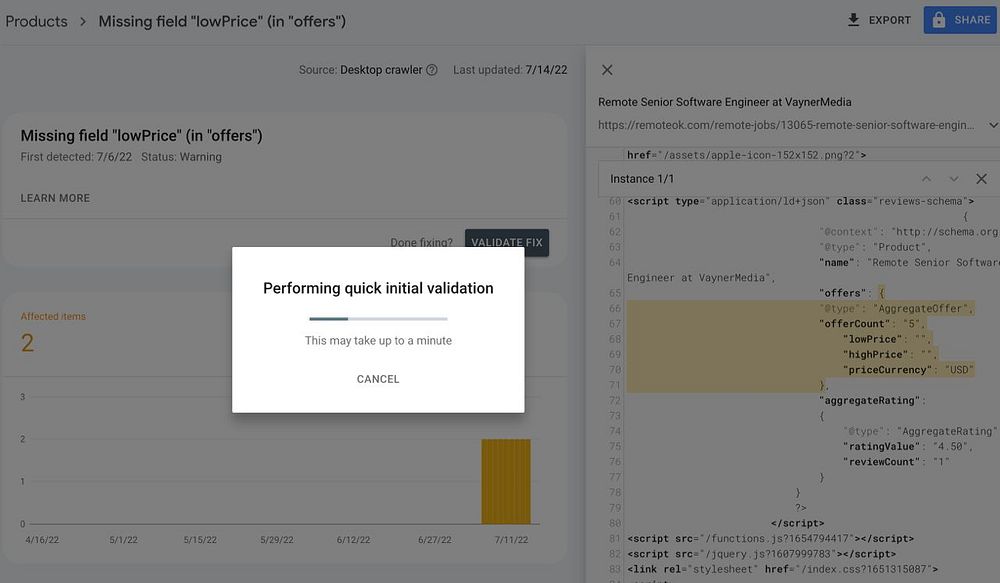
Task: Click the EXPORT download icon
Action: pyautogui.click(x=853, y=20)
